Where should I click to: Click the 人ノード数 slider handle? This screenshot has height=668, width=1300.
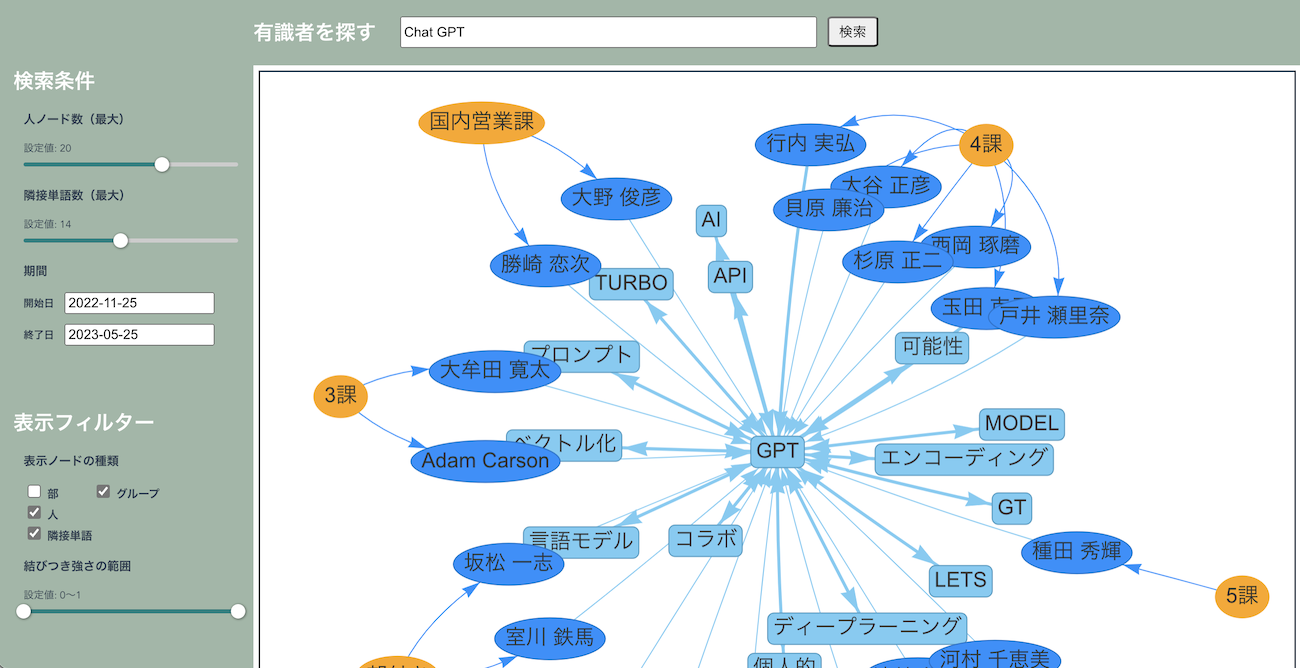162,165
